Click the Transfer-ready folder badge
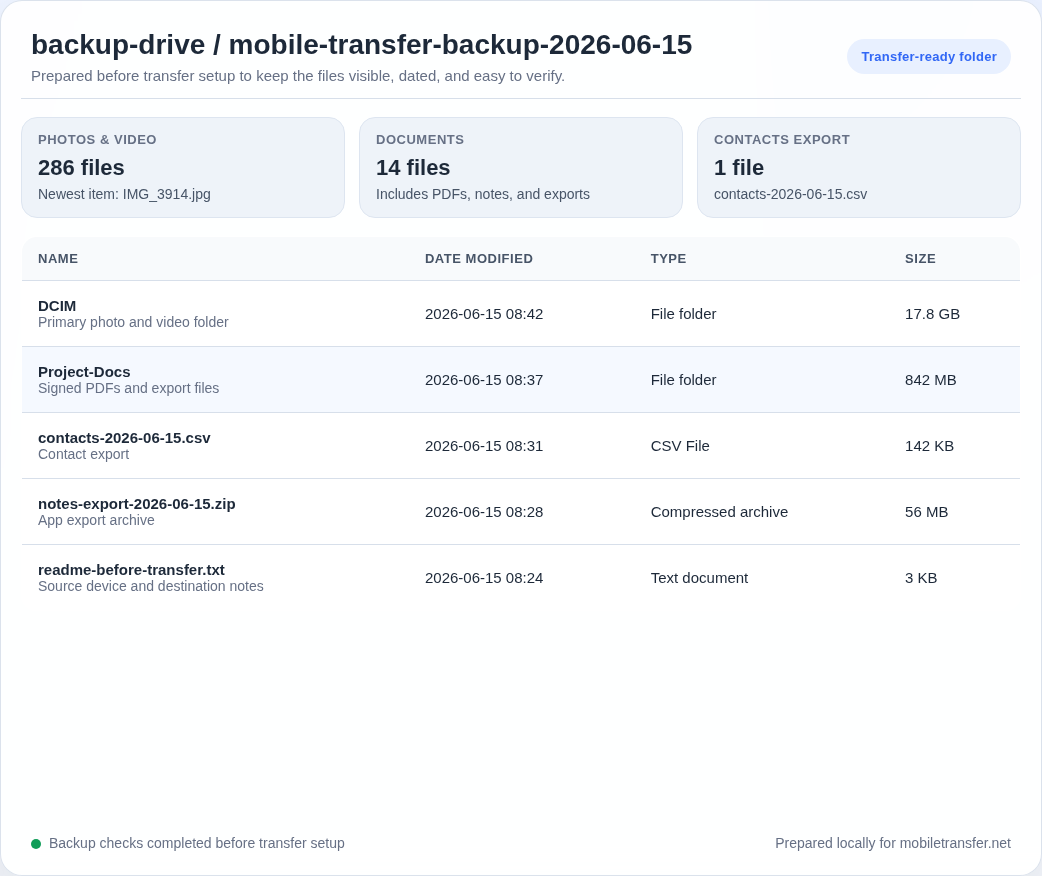The height and width of the screenshot is (876, 1042). pos(928,56)
